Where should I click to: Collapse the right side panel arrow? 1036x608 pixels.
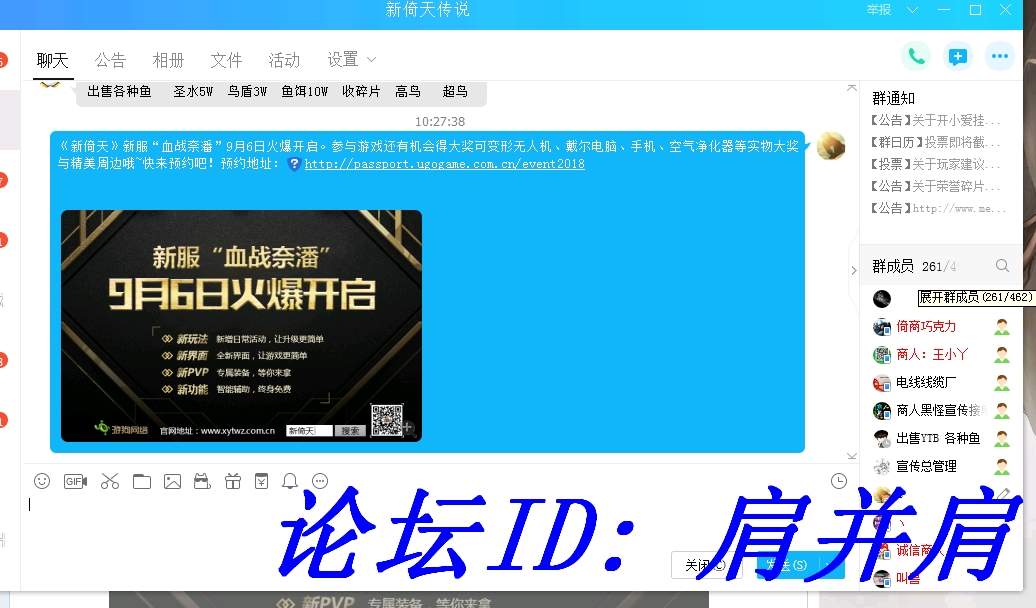pos(853,270)
